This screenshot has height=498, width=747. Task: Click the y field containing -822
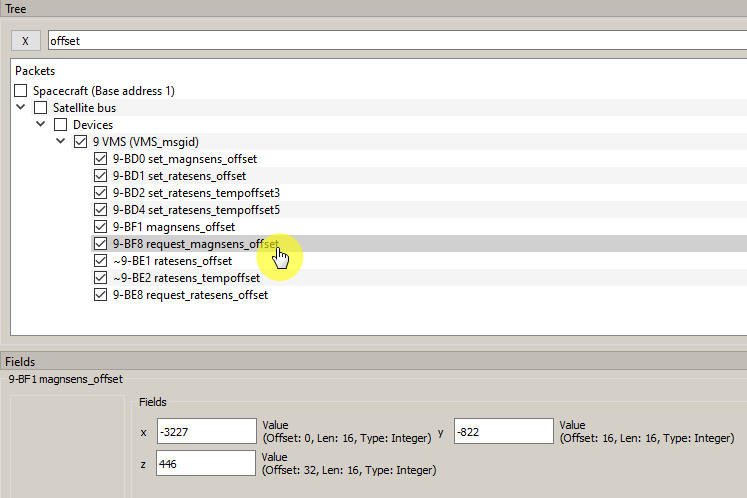[503, 431]
